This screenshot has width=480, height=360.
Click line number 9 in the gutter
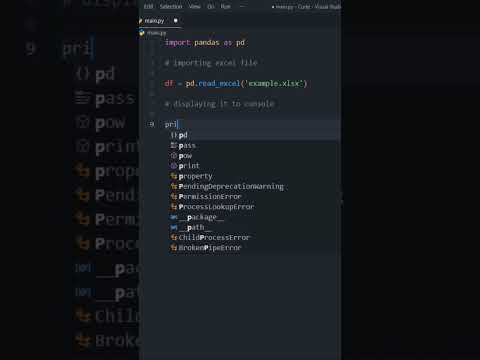pos(152,124)
